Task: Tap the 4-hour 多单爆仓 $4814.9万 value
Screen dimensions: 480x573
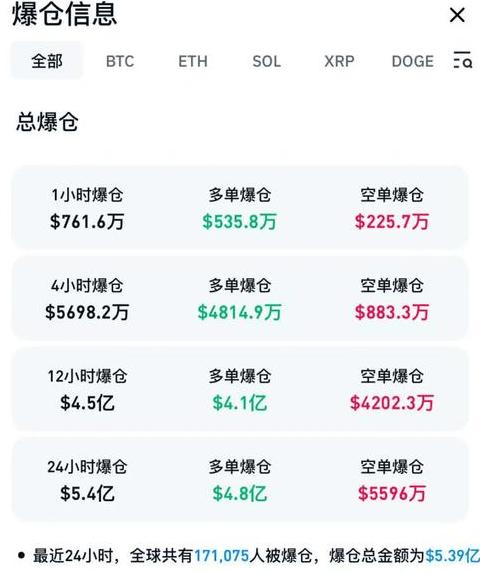Action: (x=239, y=312)
